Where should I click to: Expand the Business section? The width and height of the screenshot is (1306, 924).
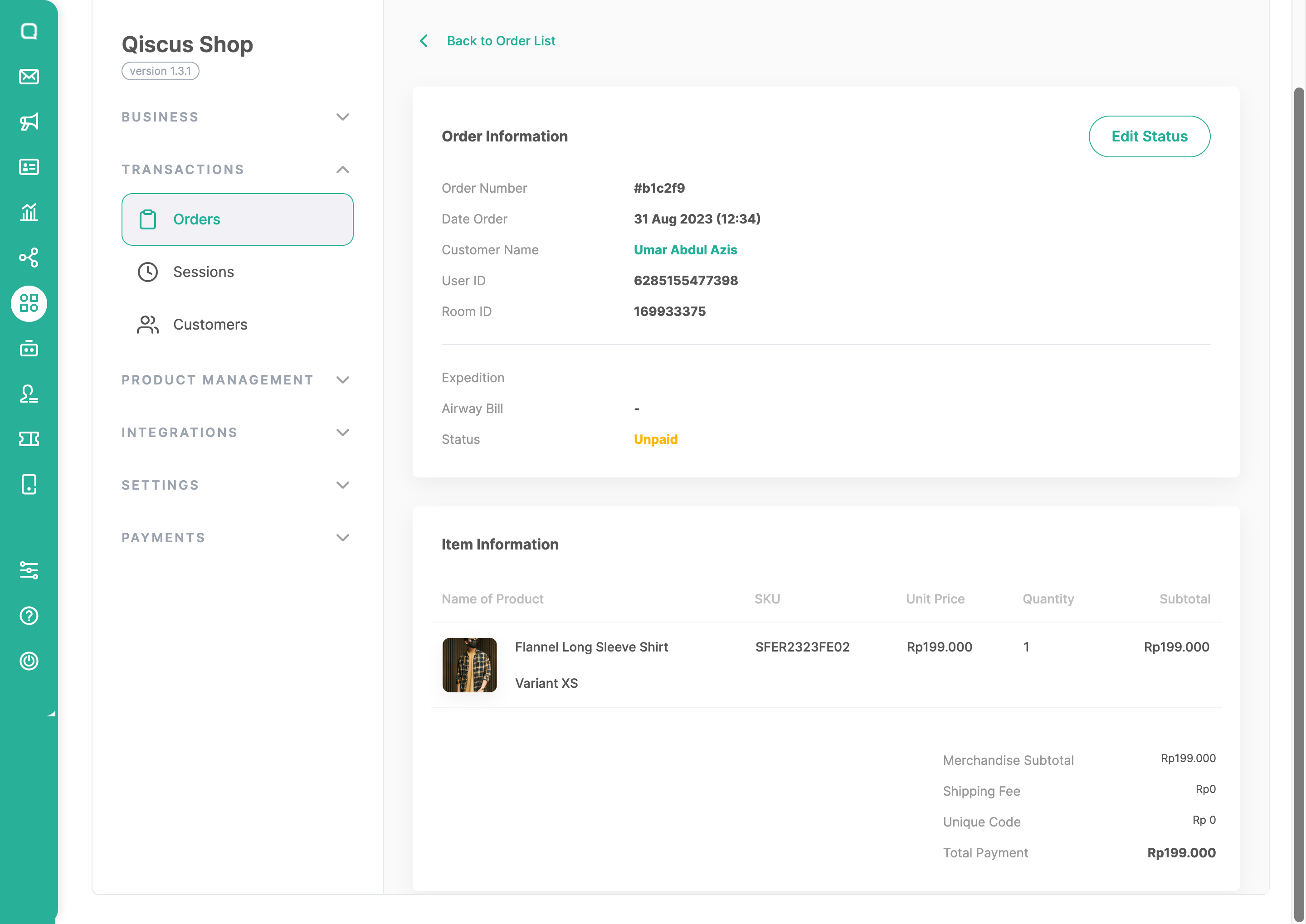tap(237, 117)
